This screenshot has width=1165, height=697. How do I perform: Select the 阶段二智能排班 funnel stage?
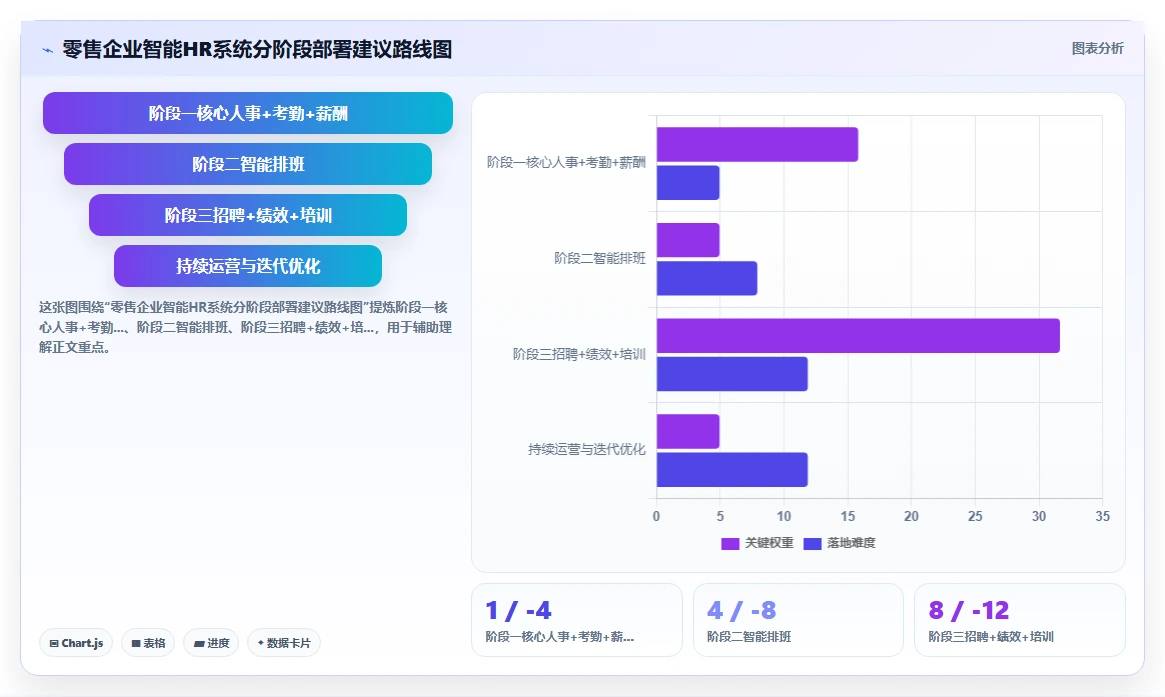point(247,164)
